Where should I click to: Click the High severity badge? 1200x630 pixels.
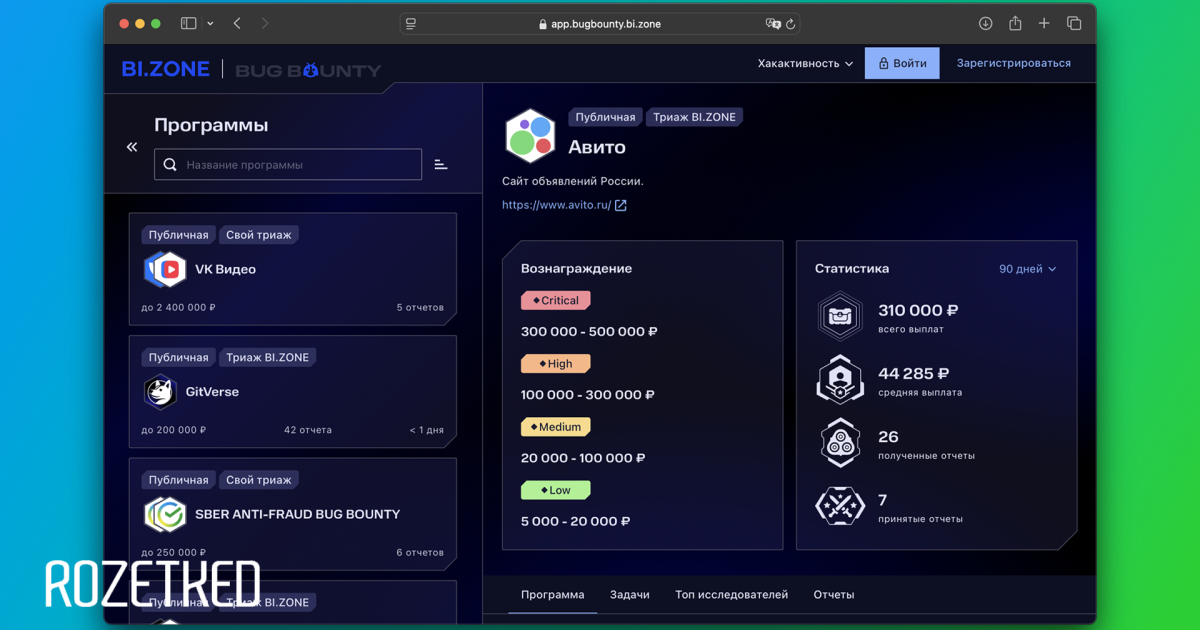point(556,364)
